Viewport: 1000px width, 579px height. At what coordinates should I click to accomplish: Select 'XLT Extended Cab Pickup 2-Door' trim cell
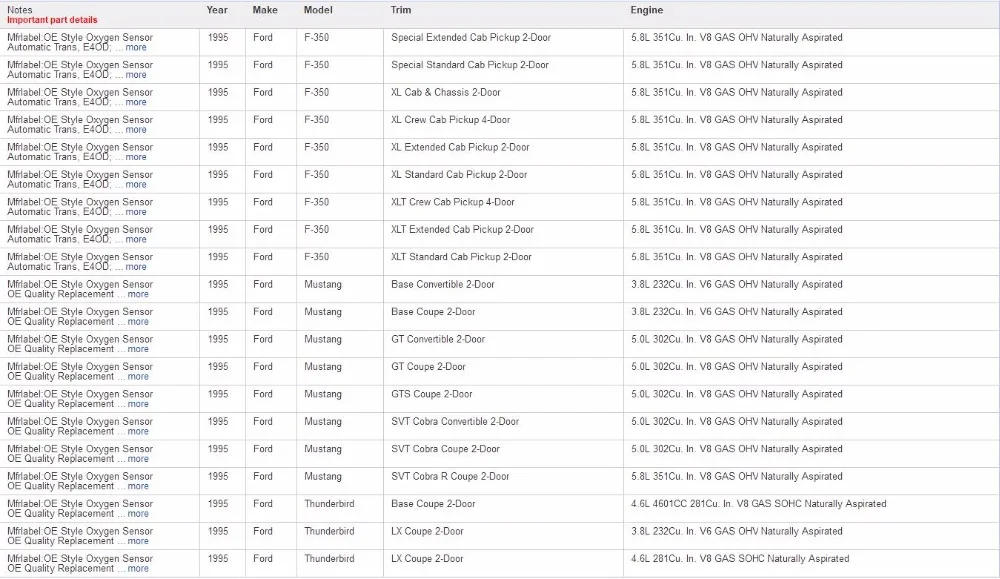(462, 230)
